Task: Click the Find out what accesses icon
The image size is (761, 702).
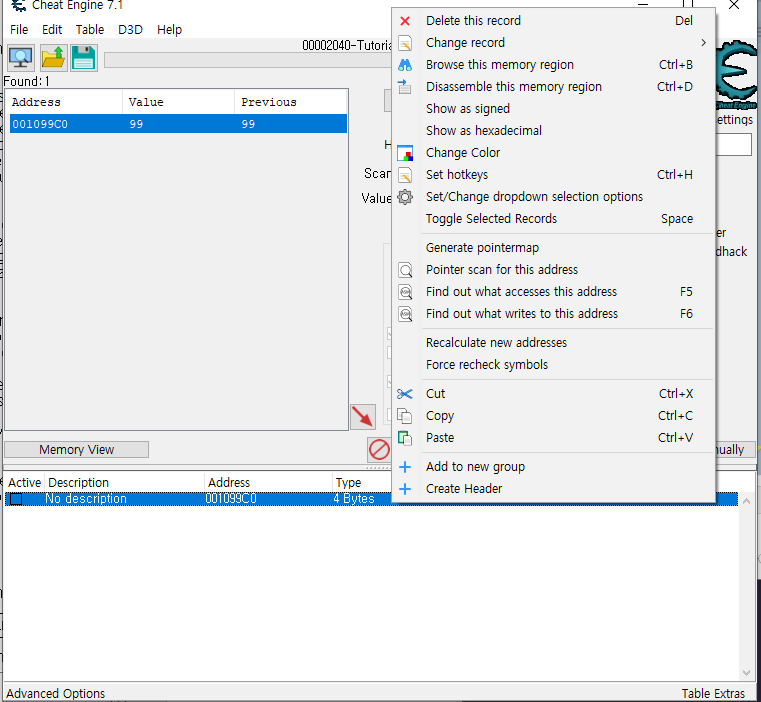Action: click(x=405, y=292)
